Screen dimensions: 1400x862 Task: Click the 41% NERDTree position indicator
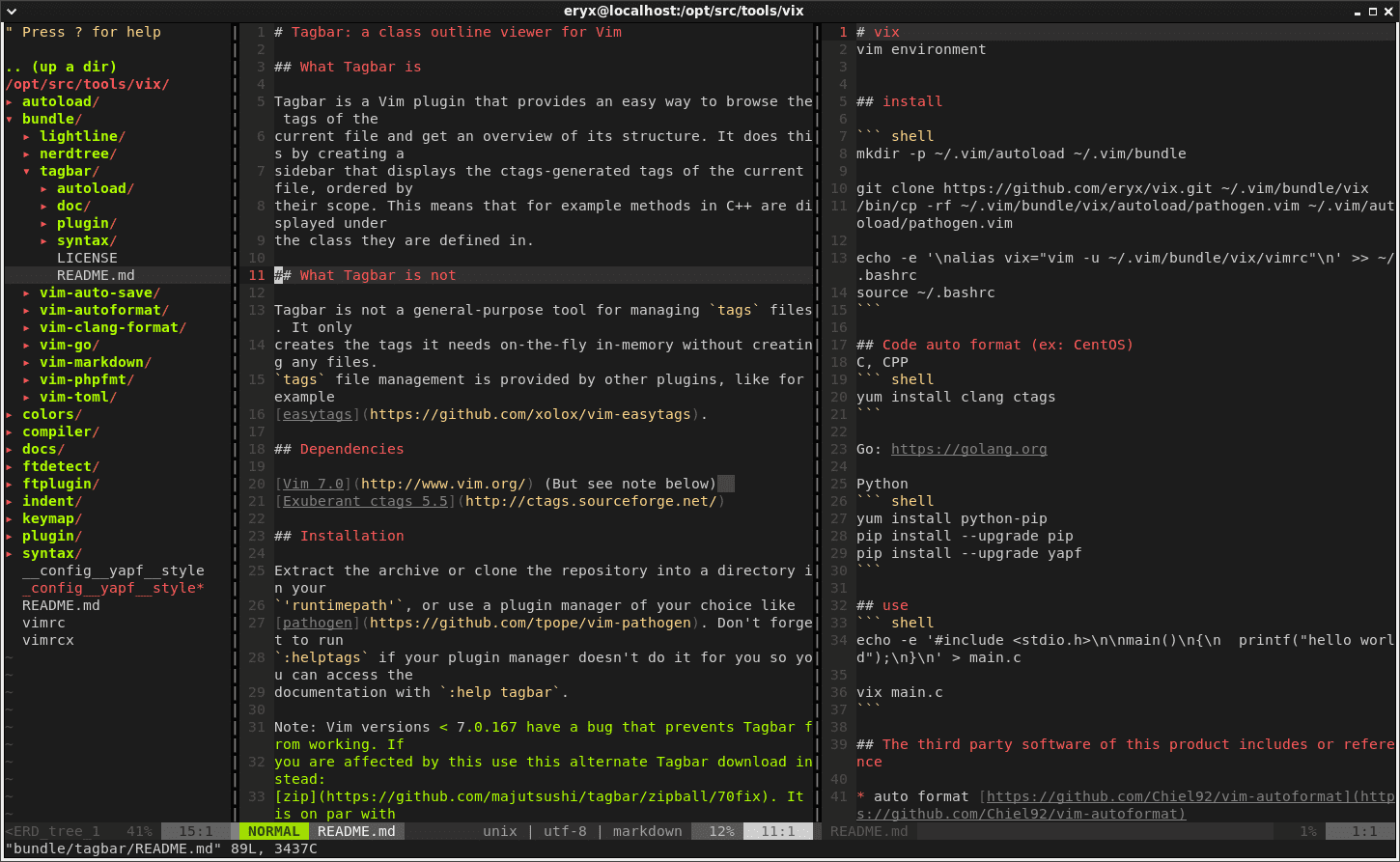click(139, 831)
